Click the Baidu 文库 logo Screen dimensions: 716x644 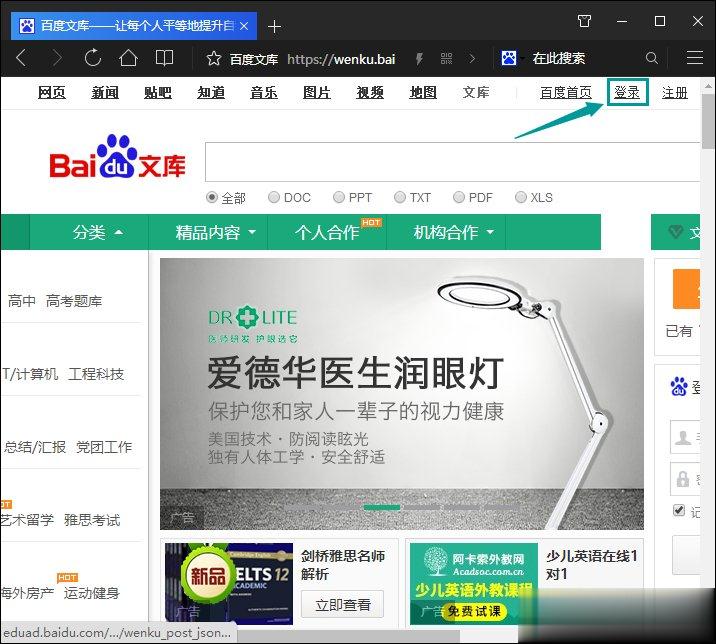pos(117,157)
